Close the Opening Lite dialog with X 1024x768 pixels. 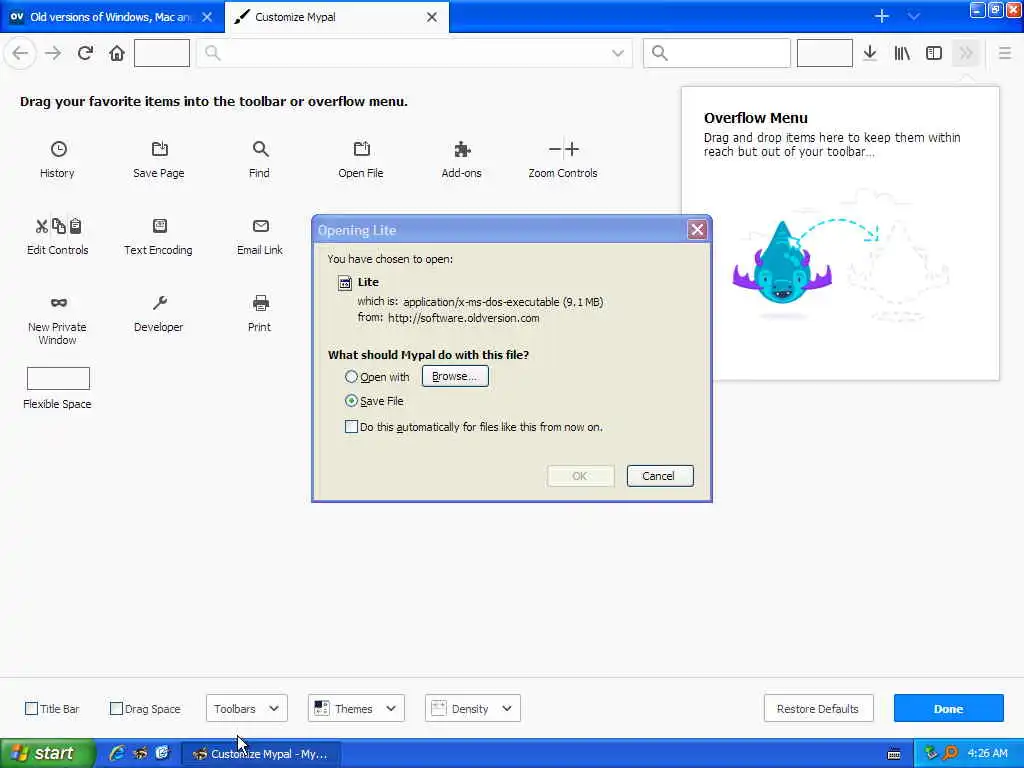[x=697, y=230]
